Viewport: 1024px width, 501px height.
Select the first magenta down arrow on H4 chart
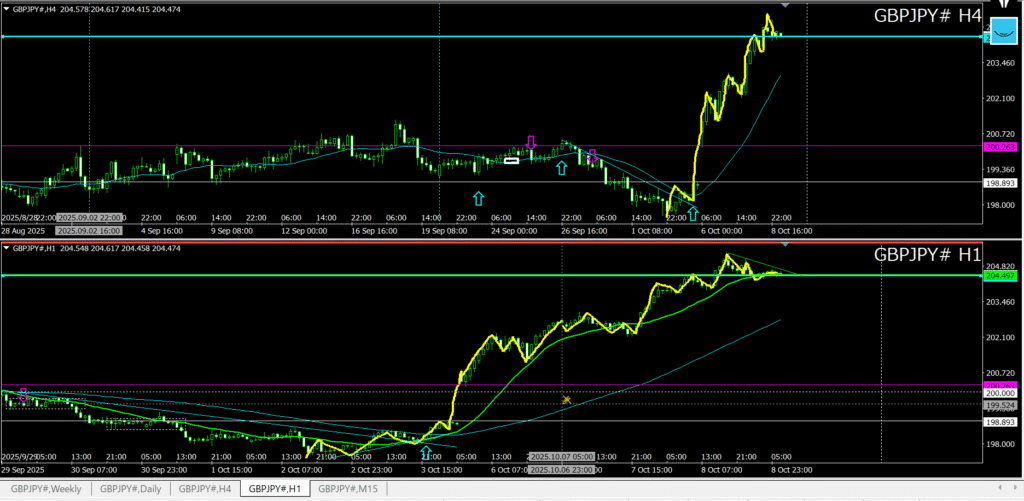[x=531, y=142]
